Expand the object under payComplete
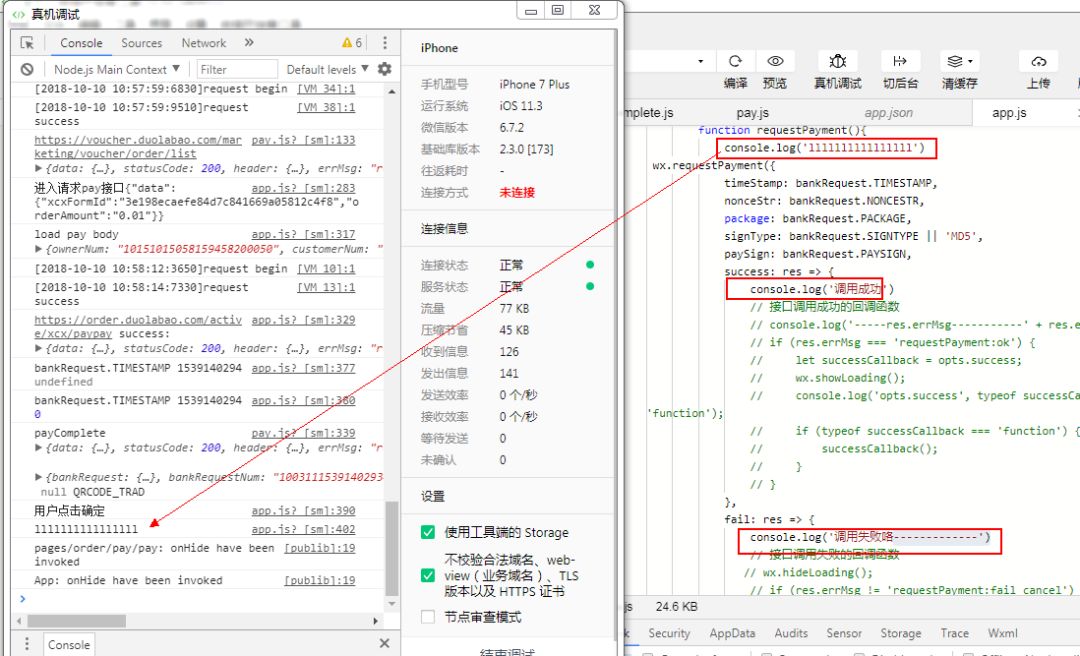 39,448
